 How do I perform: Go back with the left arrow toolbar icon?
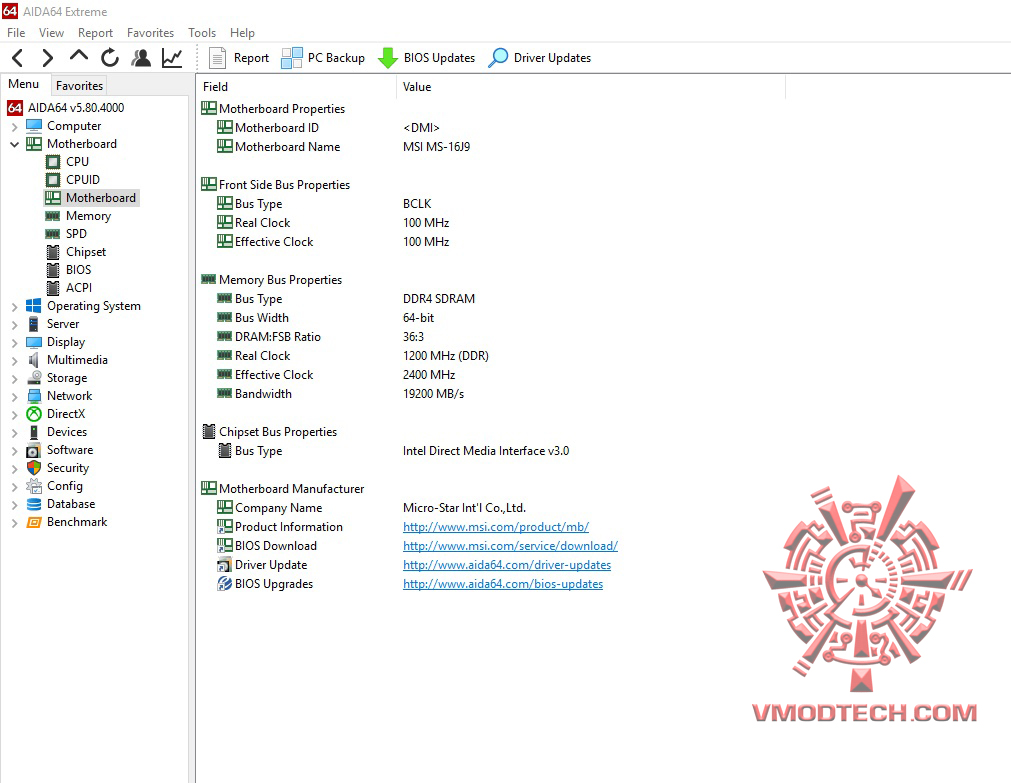tap(18, 58)
